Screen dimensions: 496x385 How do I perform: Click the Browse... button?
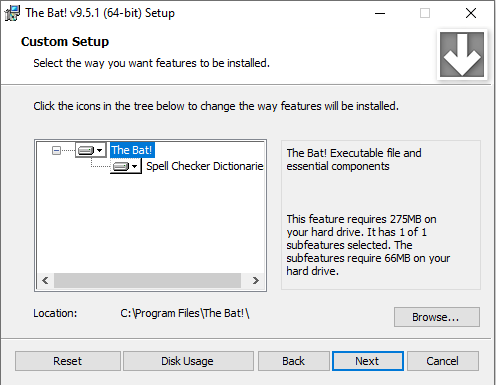point(437,317)
